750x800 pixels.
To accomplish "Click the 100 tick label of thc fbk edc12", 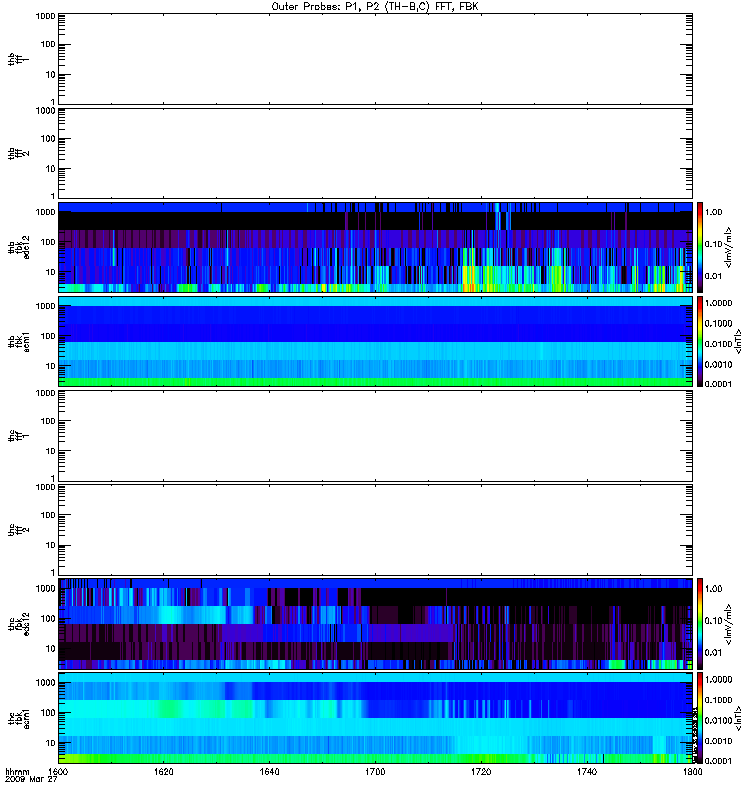I will pyautogui.click(x=48, y=619).
